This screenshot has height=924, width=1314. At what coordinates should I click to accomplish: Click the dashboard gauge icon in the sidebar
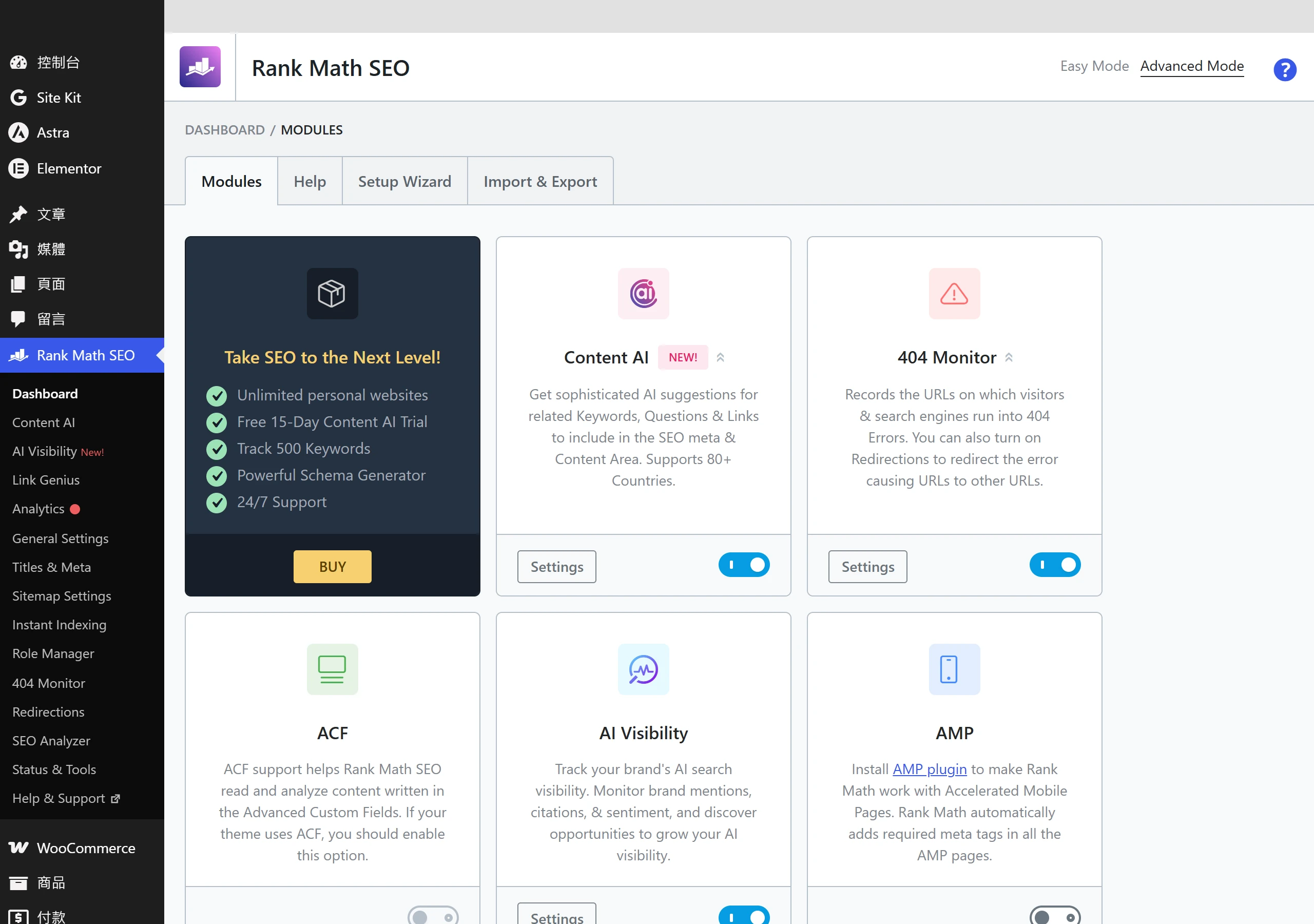point(18,63)
